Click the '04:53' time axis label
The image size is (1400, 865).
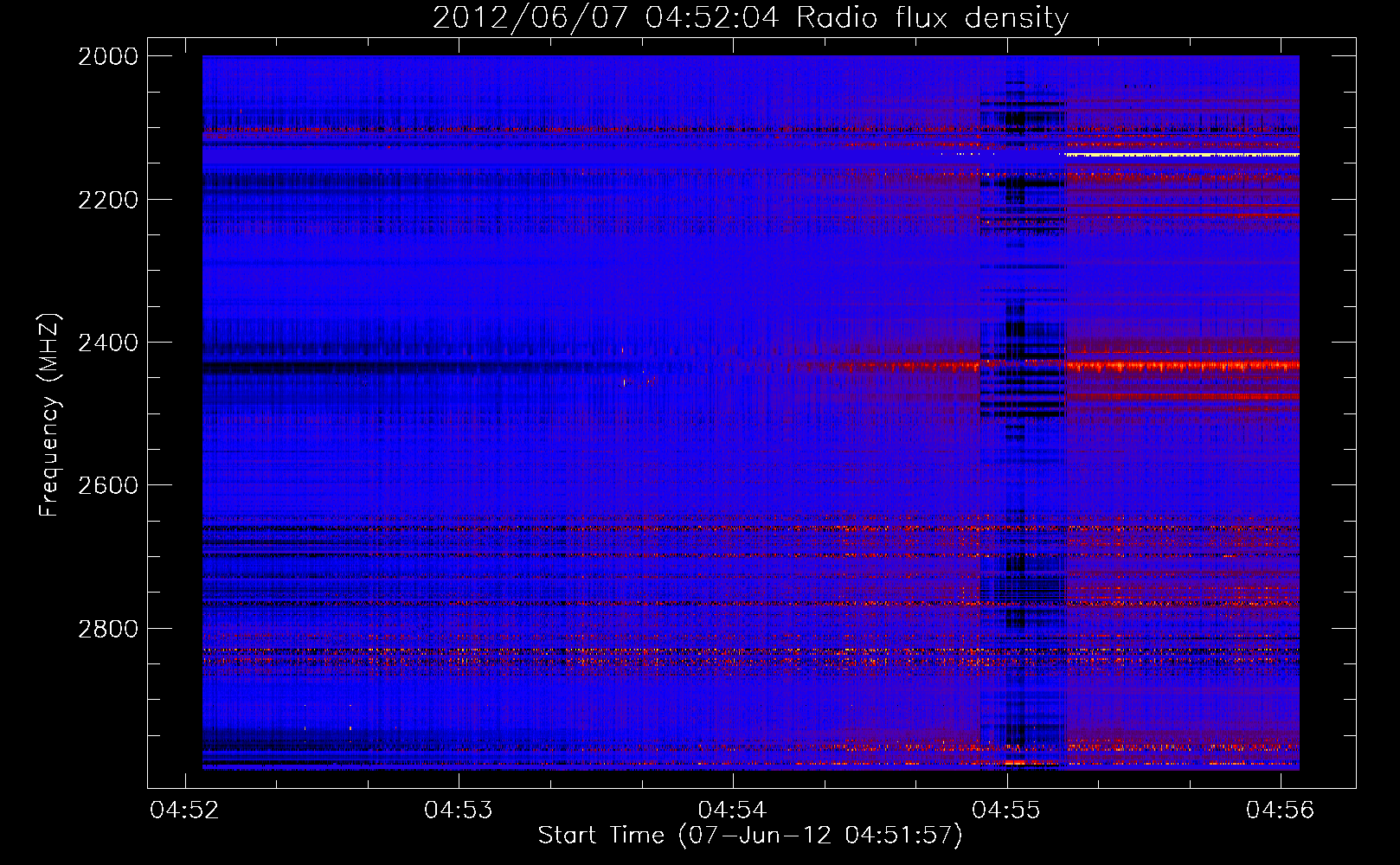[x=458, y=810]
